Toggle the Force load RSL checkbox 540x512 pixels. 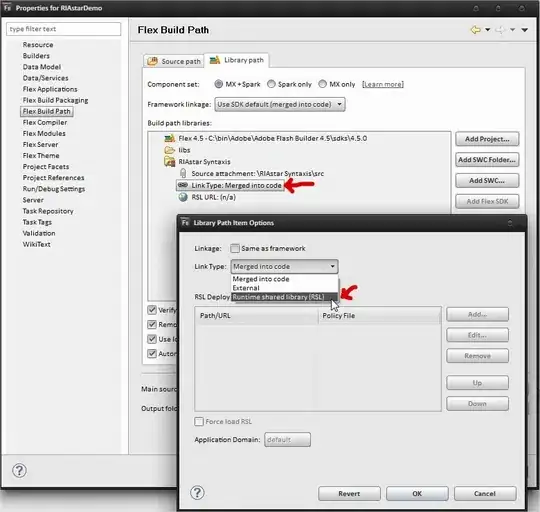pyautogui.click(x=199, y=421)
